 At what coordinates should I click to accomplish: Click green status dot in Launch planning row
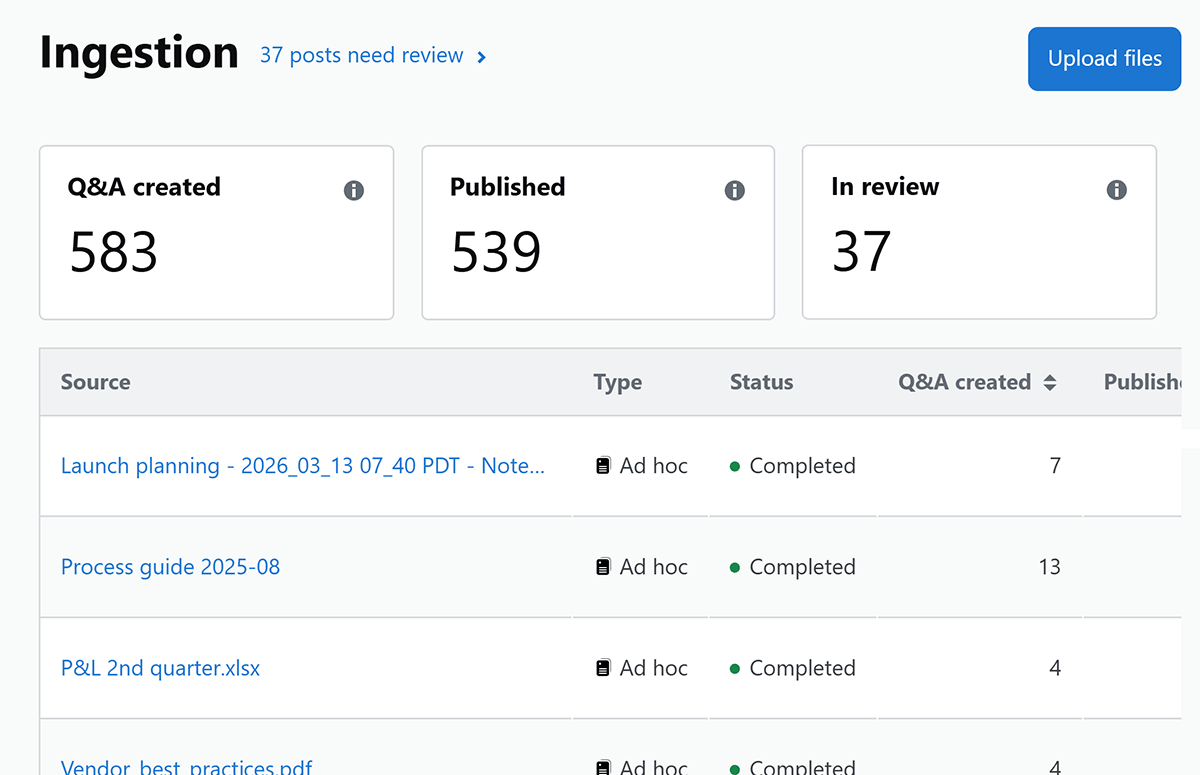(735, 466)
